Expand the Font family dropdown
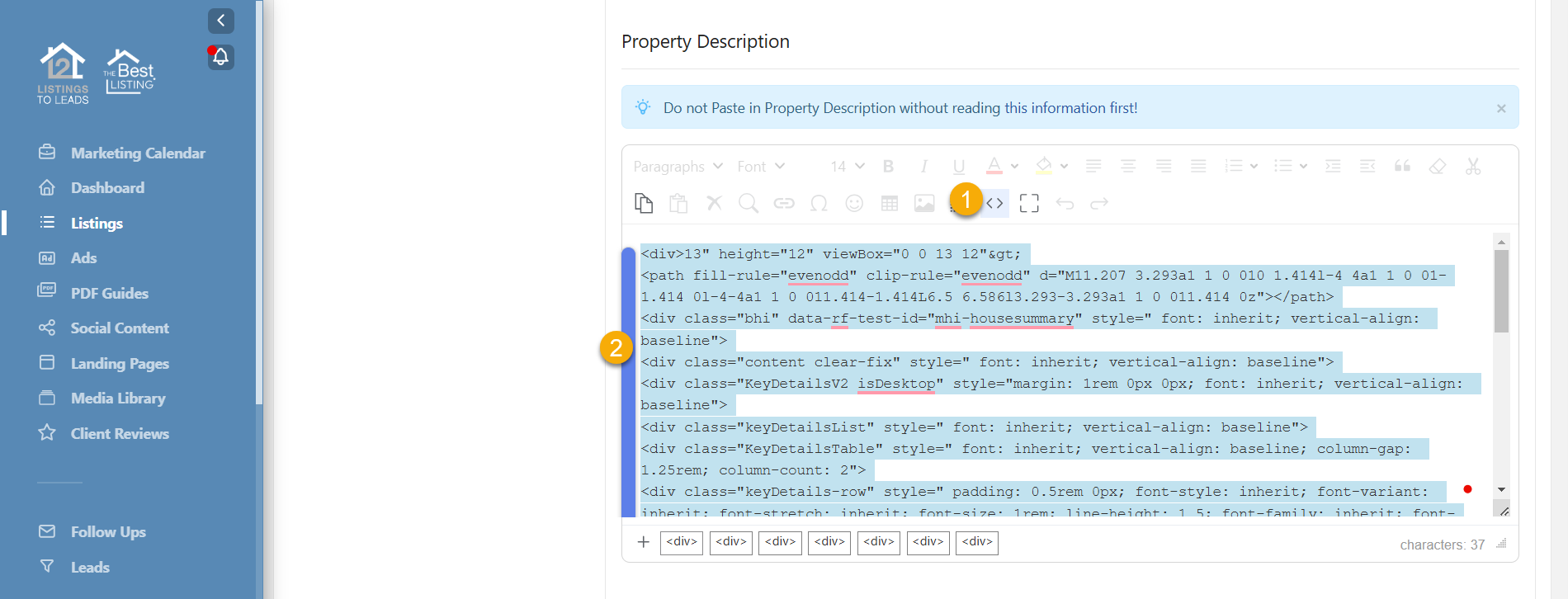The image size is (1568, 599). (760, 167)
